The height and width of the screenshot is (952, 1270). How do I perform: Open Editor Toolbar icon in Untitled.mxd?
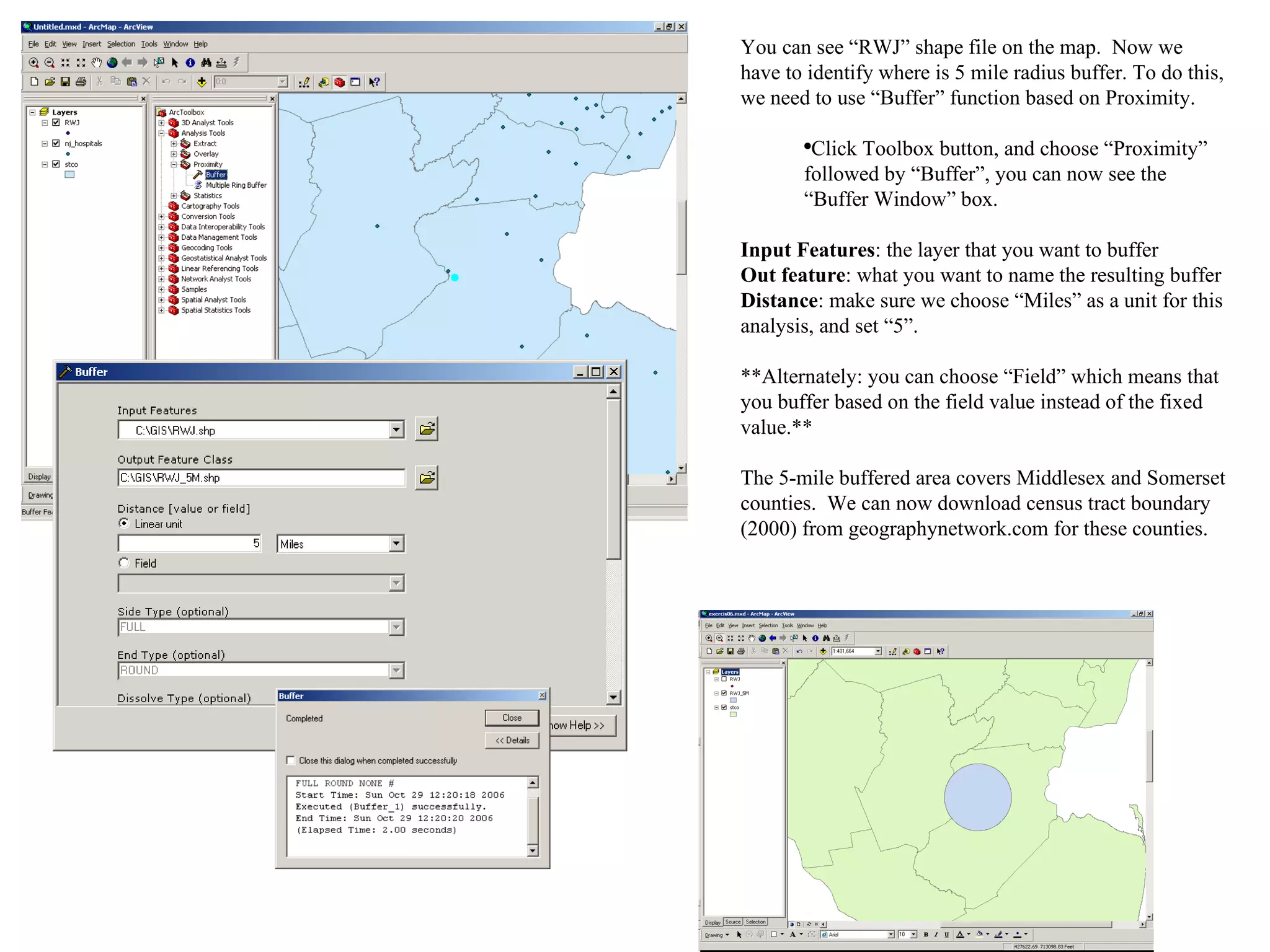pyautogui.click(x=304, y=82)
